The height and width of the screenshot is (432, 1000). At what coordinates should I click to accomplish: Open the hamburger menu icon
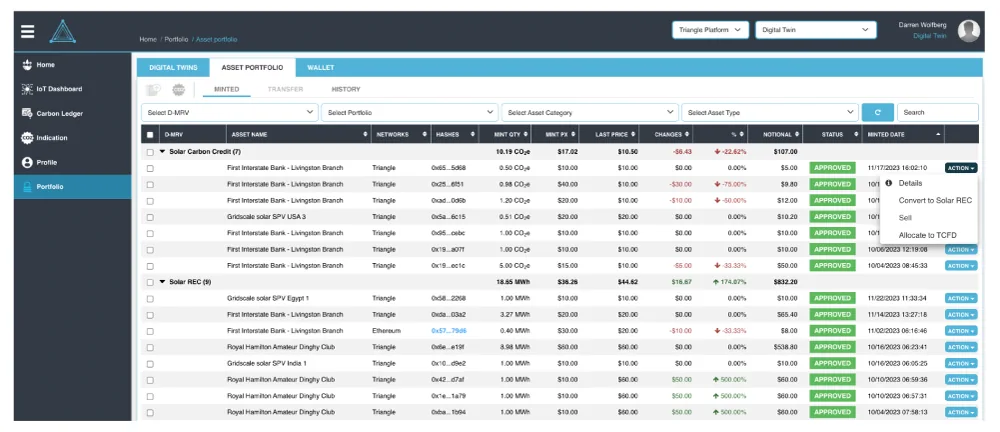[27, 31]
